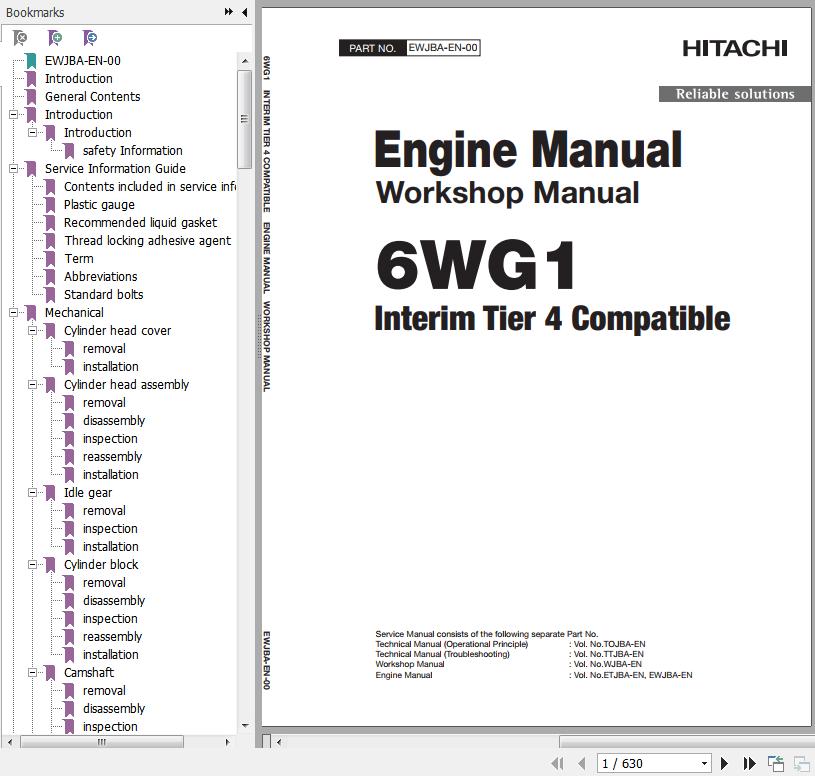
Task: Collapse the Cylinder head cover node
Action: [32, 331]
